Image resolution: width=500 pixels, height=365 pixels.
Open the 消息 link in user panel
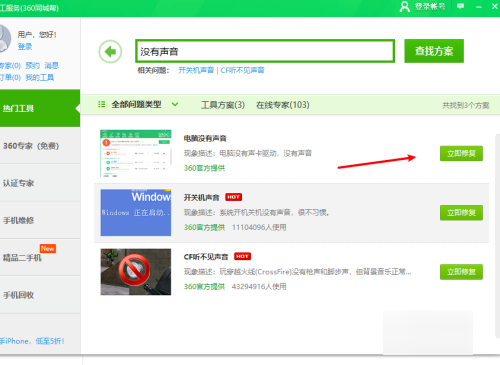tap(52, 66)
